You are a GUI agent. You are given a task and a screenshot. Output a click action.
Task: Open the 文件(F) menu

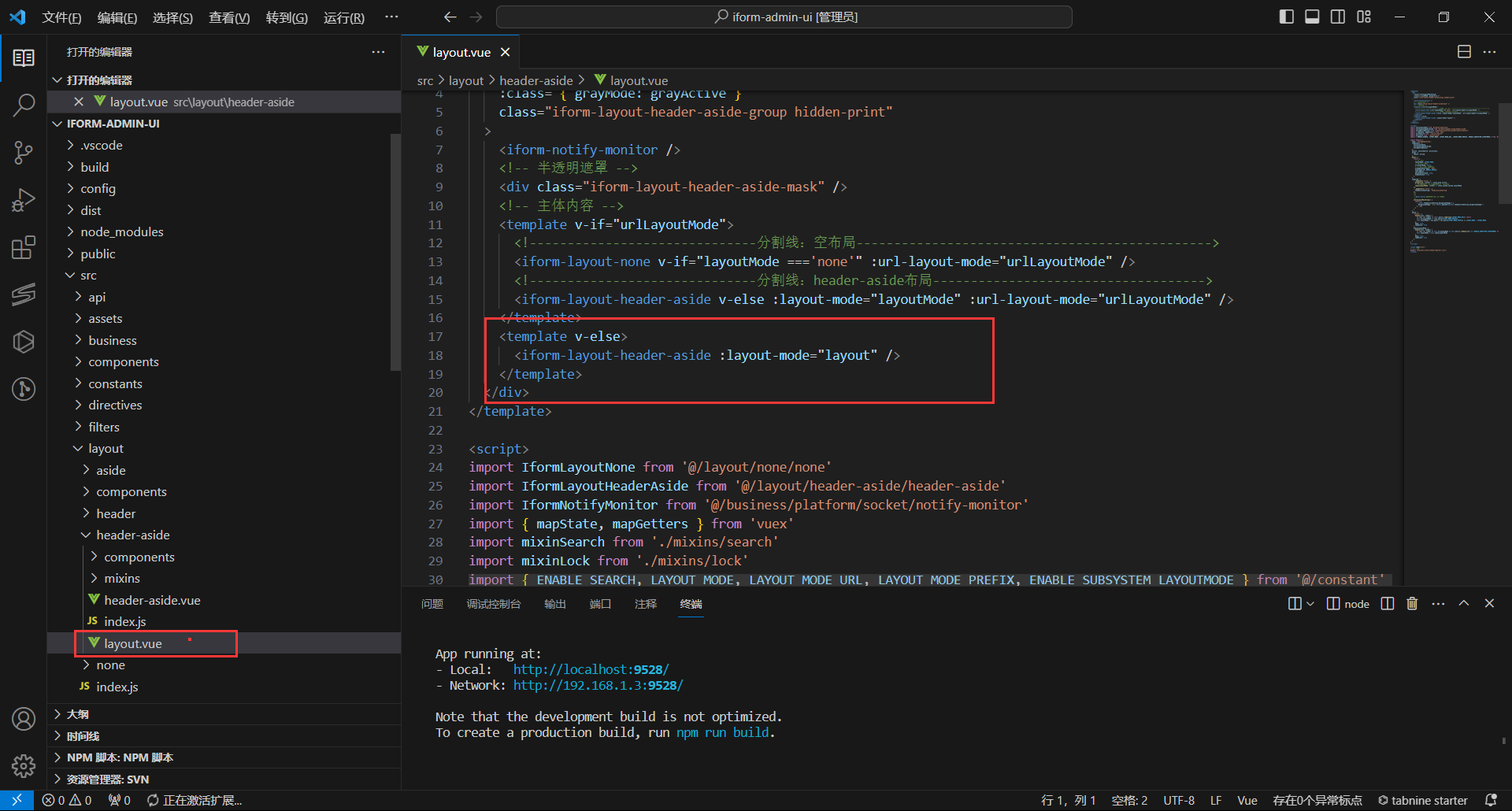pos(61,17)
